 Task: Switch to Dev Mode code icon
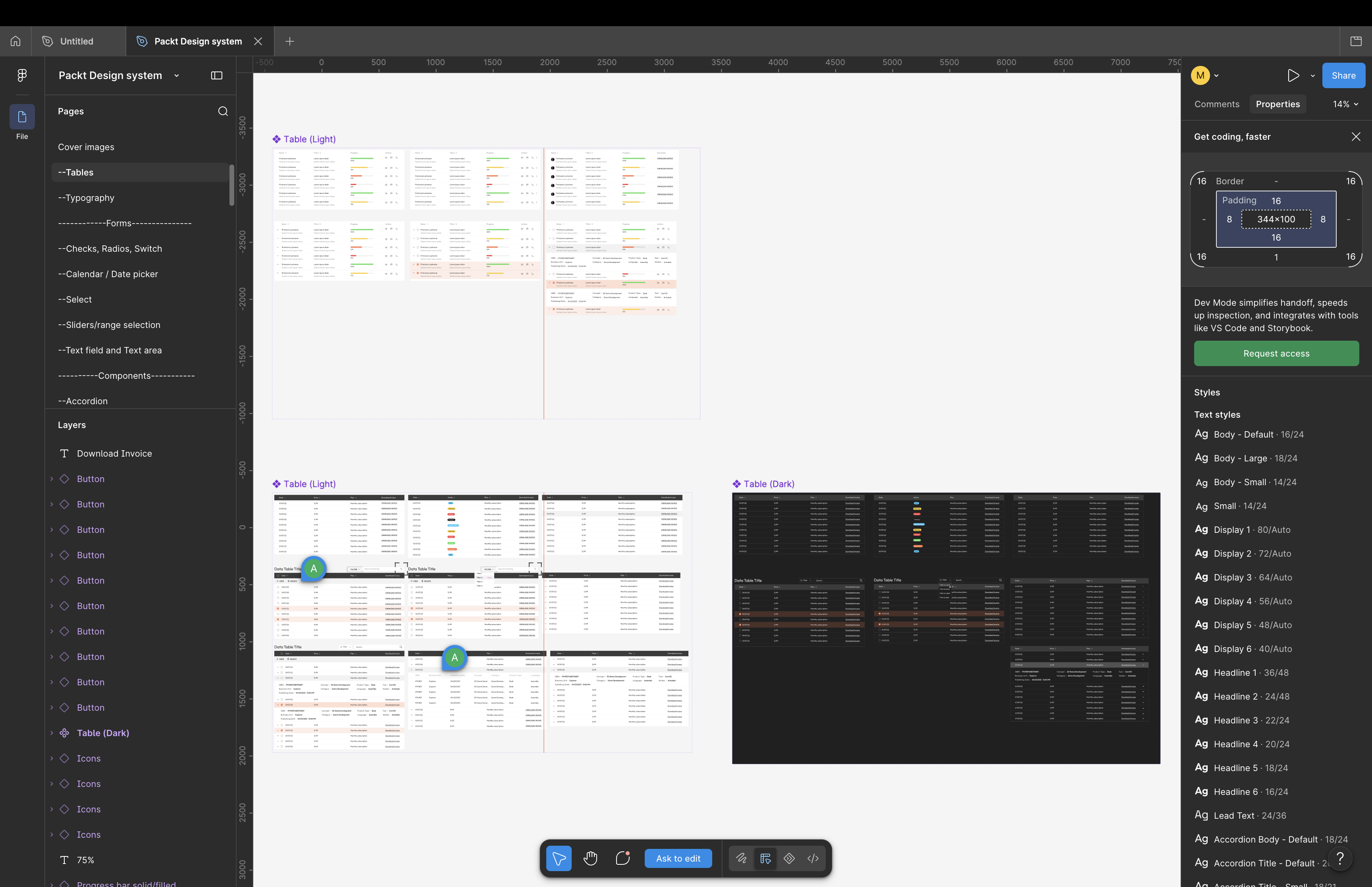812,858
